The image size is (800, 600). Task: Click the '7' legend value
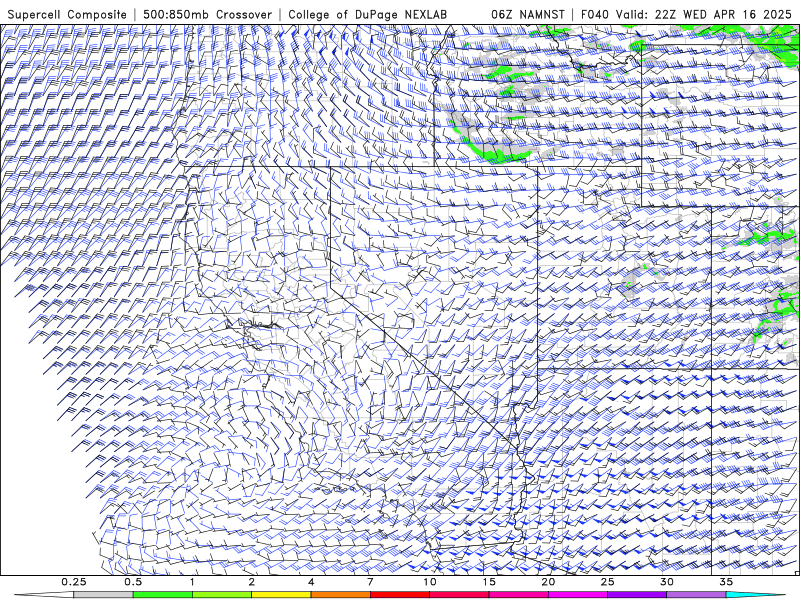(x=370, y=582)
